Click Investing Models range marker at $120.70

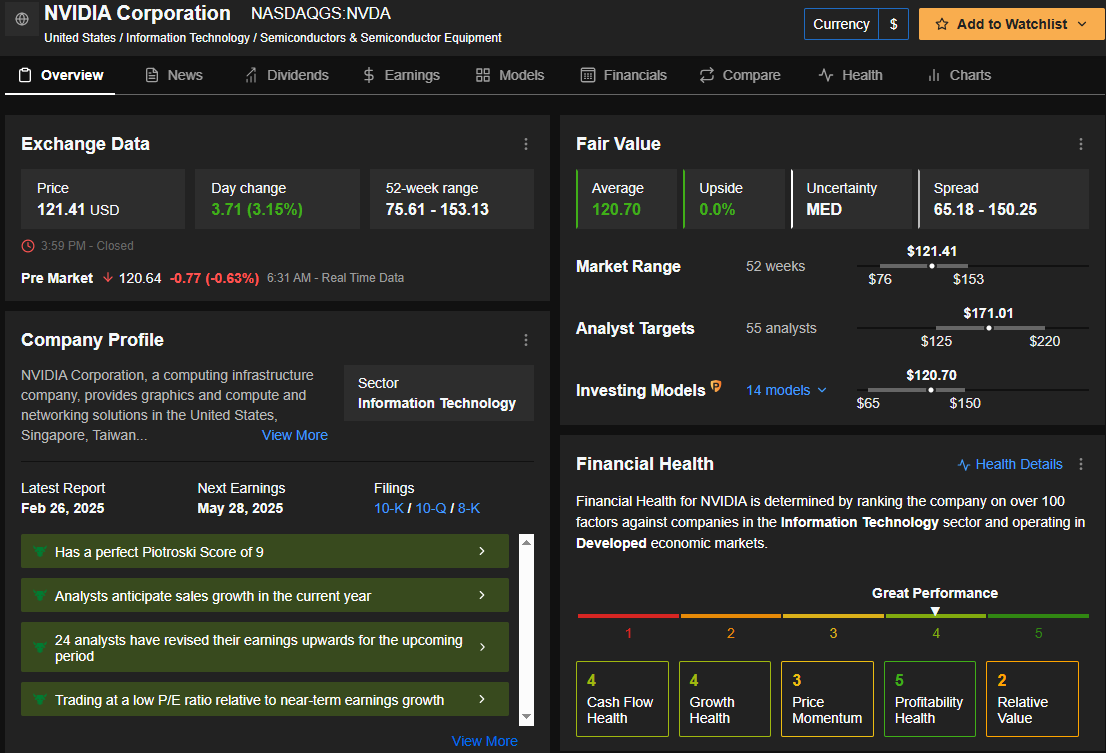(931, 390)
